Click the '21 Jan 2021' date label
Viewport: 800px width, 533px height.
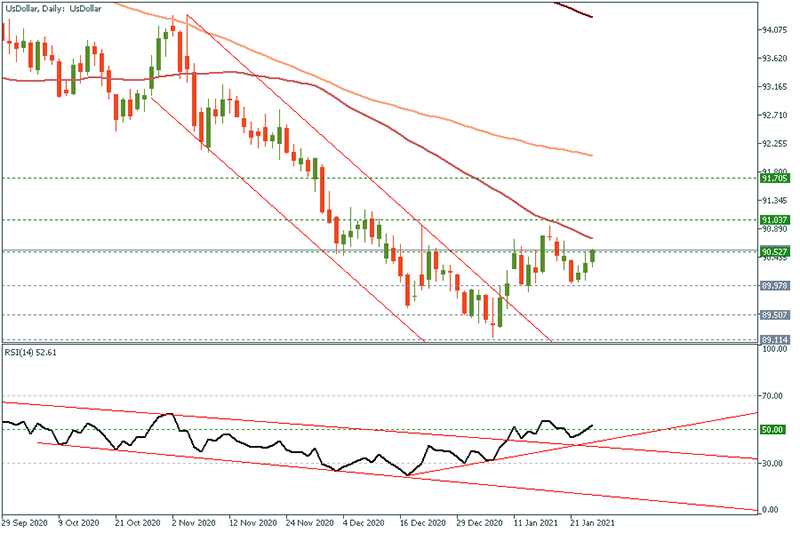point(592,523)
